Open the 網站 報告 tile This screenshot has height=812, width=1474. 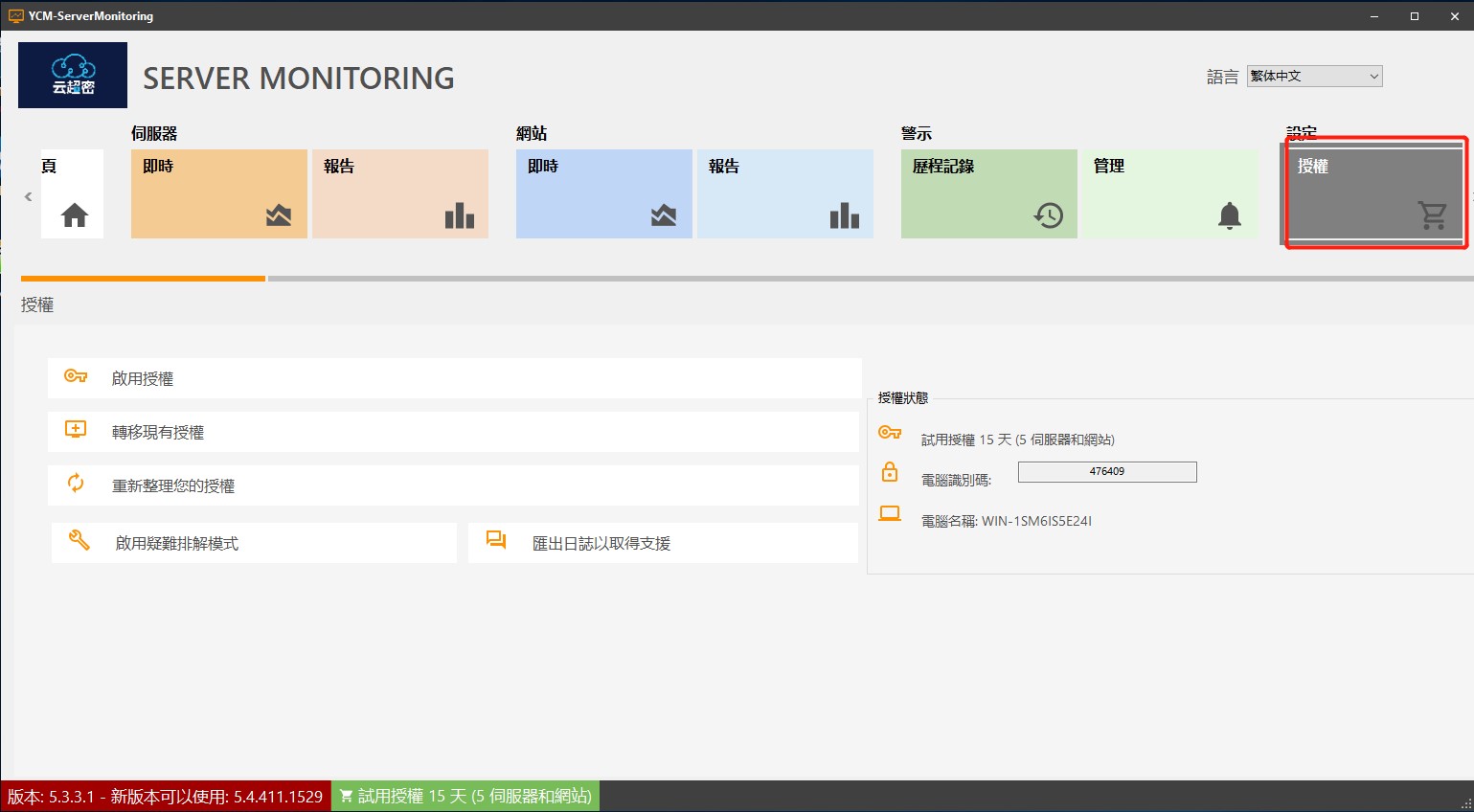(x=785, y=193)
